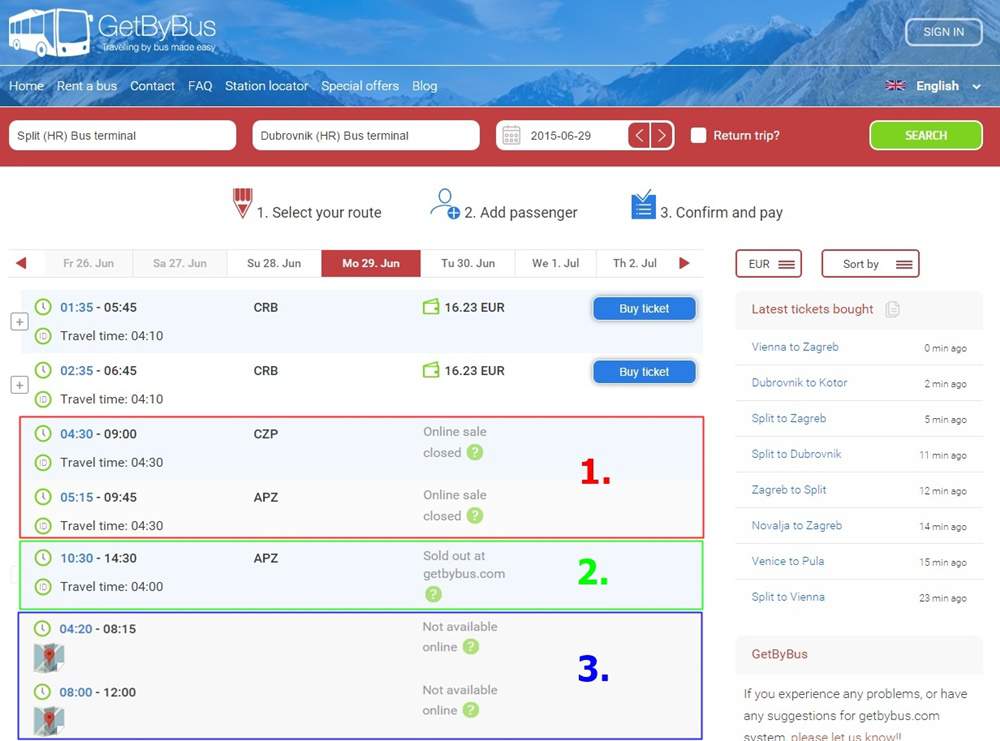Screen dimensions: 1000x741
Task: Go to next day with right arrow button
Action: 662,135
